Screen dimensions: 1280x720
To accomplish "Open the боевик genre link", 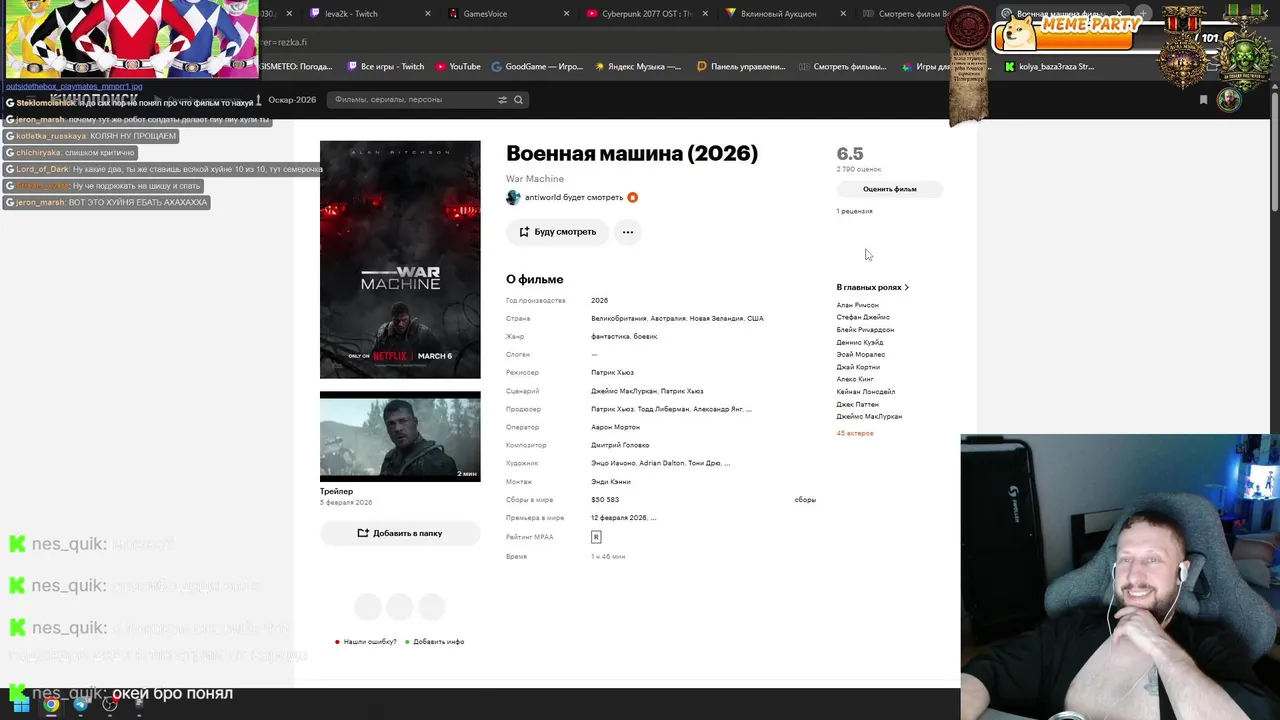I will pyautogui.click(x=645, y=336).
